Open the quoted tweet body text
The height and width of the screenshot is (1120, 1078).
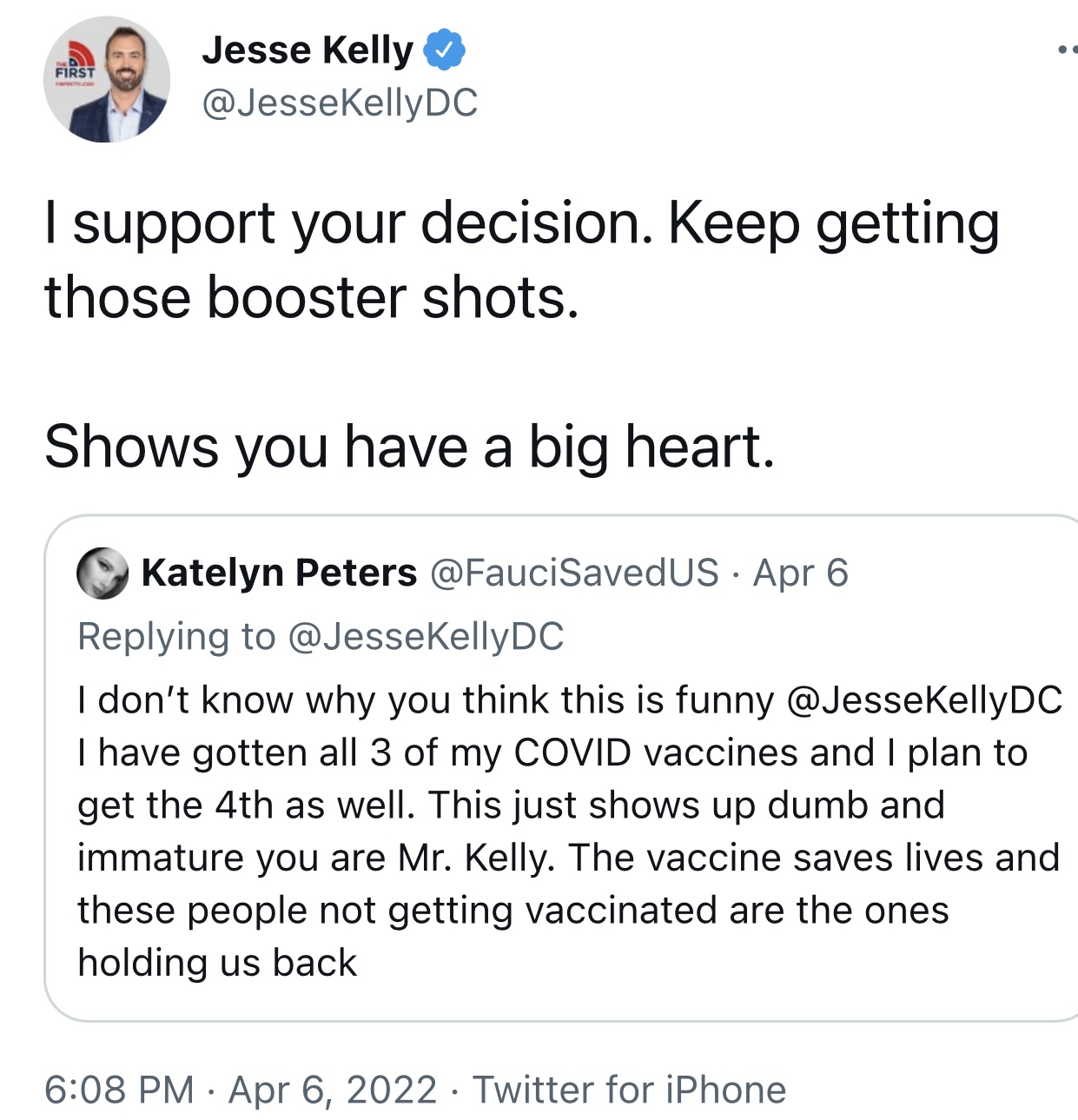[x=569, y=831]
